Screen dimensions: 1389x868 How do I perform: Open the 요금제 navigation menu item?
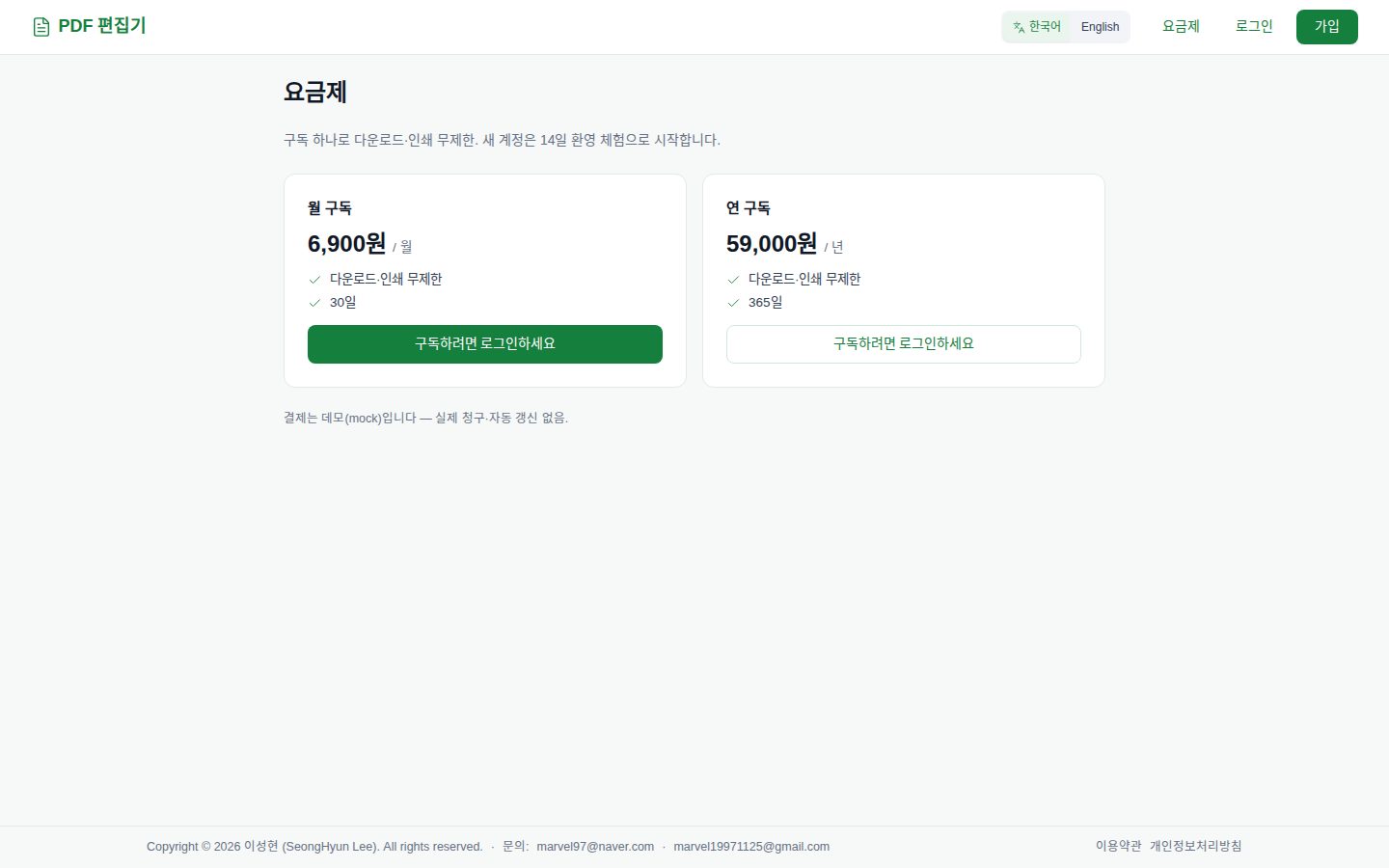pyautogui.click(x=1181, y=27)
